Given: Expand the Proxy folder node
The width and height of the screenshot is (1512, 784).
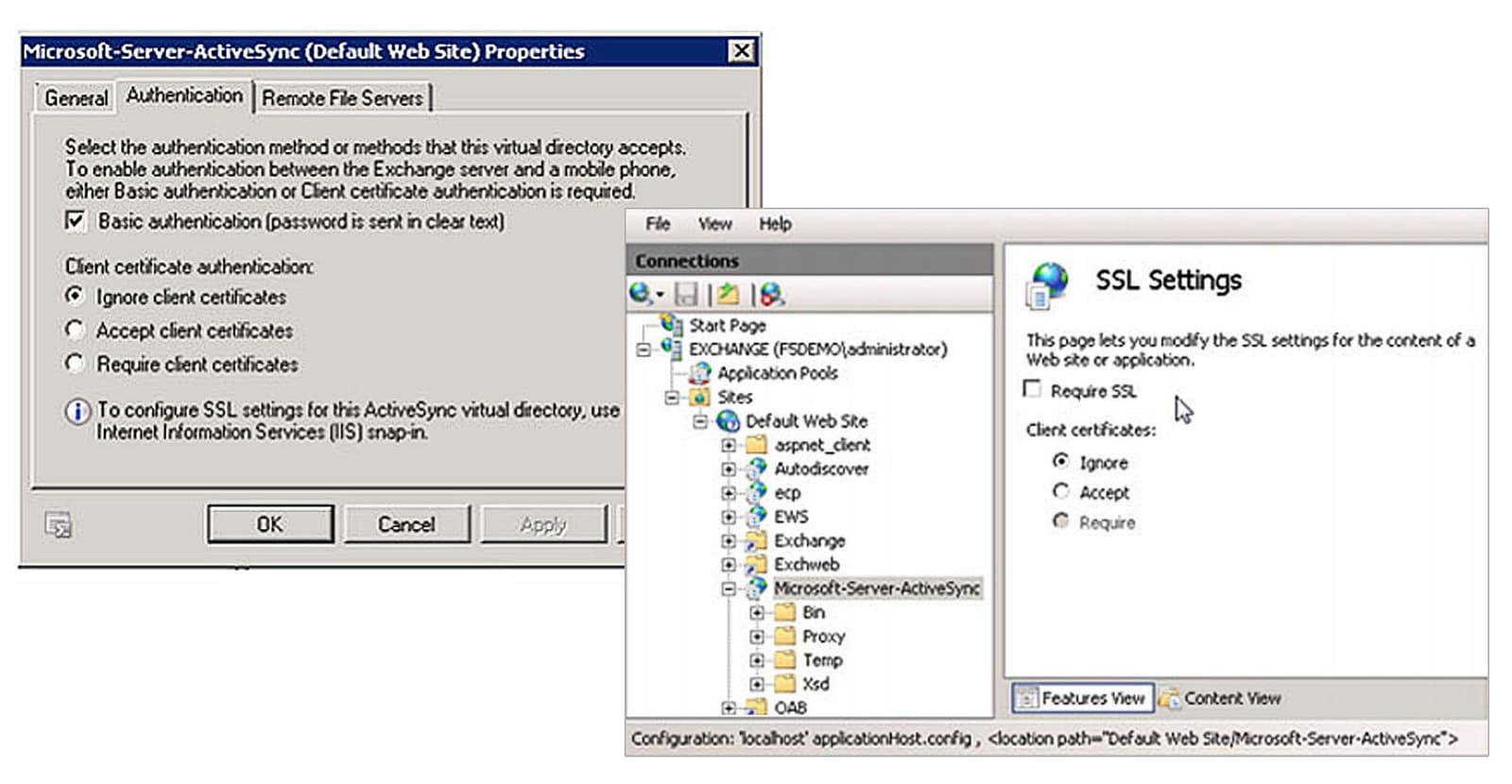Looking at the screenshot, I should [x=757, y=637].
